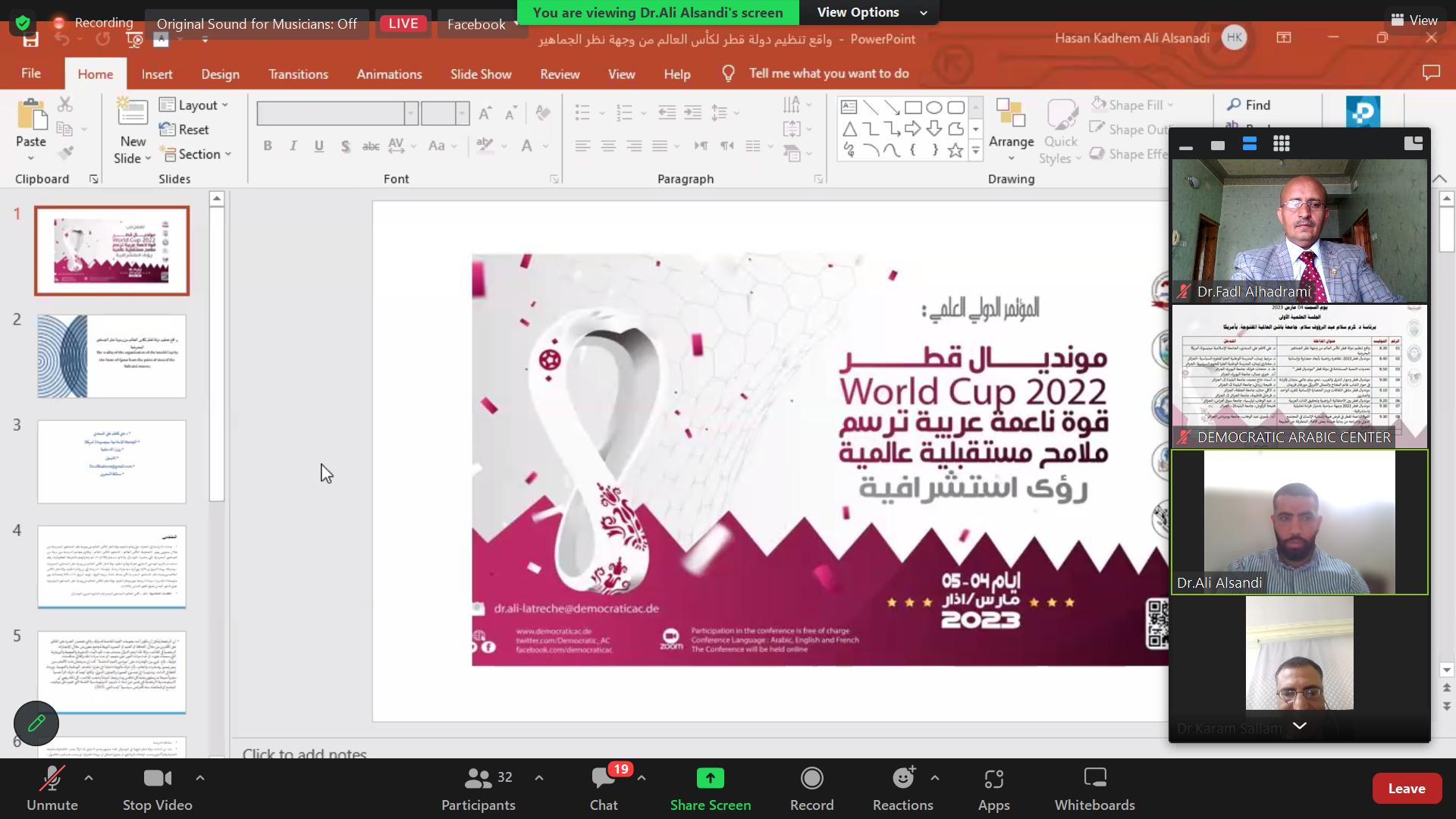Viewport: 1456px width, 819px height.
Task: Stop video with the camera icon
Action: pos(157,779)
